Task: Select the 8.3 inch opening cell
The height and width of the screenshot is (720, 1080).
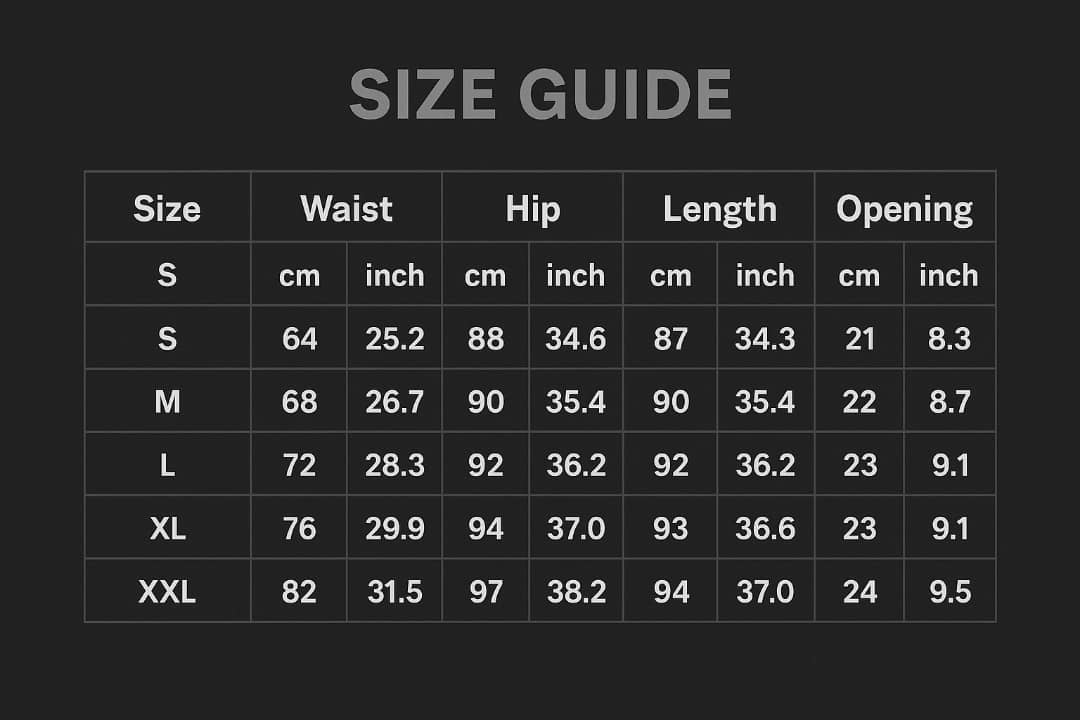Action: (x=949, y=339)
